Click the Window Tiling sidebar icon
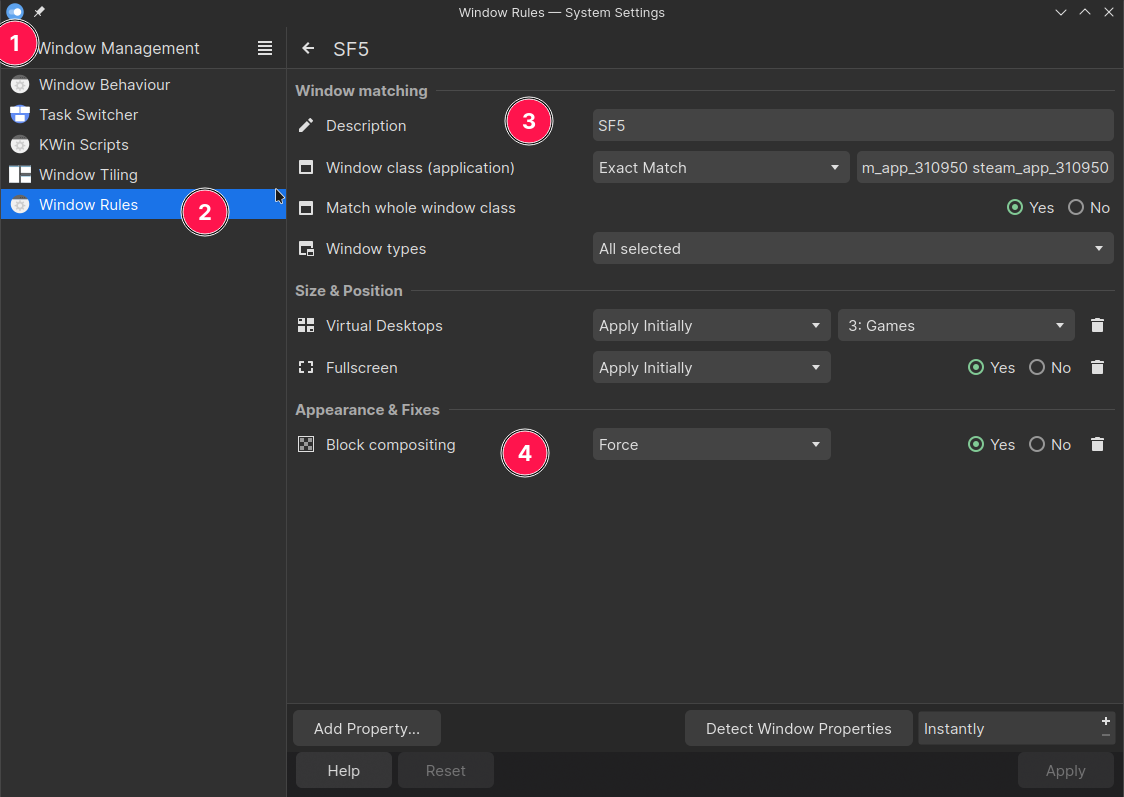The width and height of the screenshot is (1124, 797). [20, 175]
